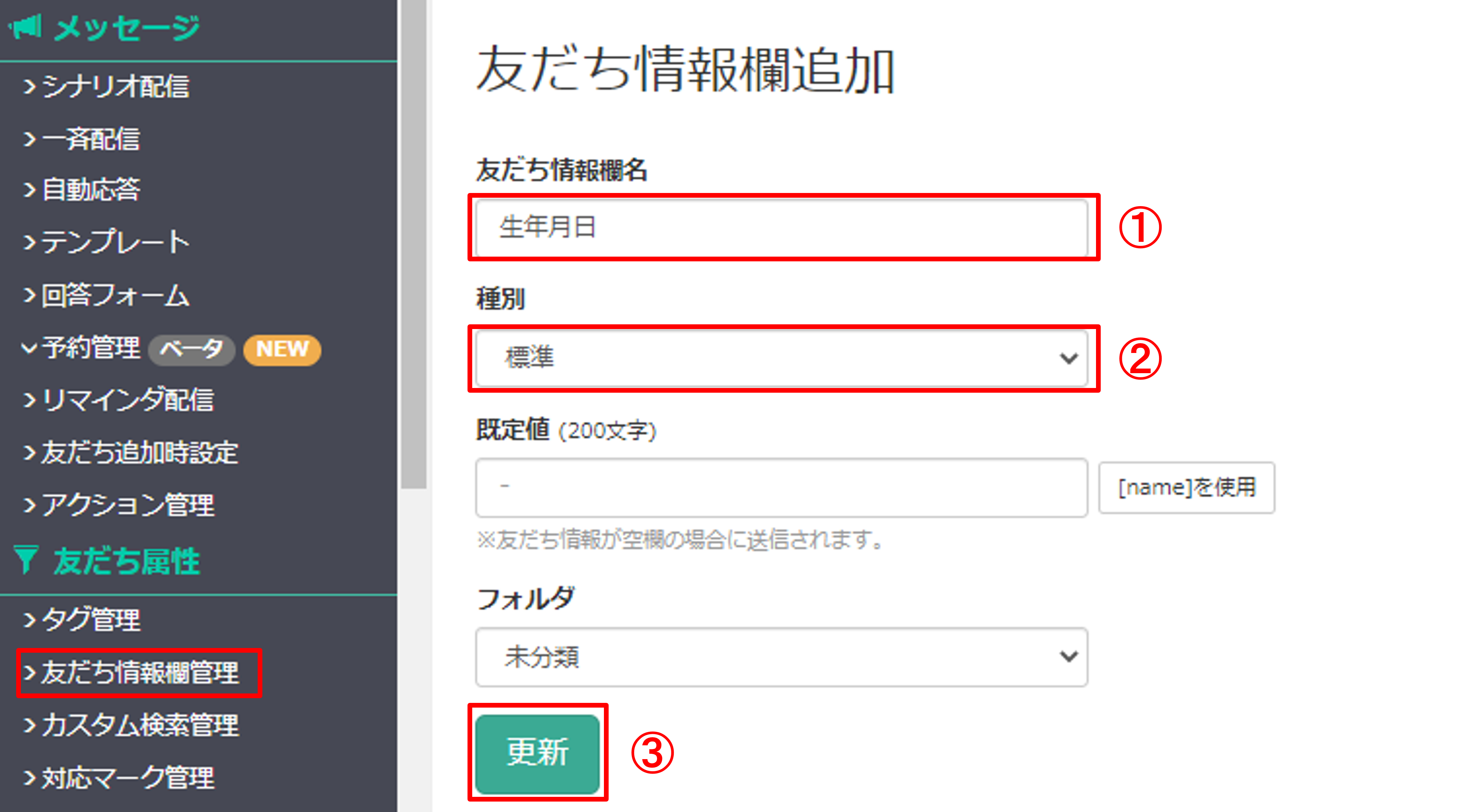Click the 友だち情報欄名 text field
Viewport: 1482px width, 812px height.
(x=781, y=227)
